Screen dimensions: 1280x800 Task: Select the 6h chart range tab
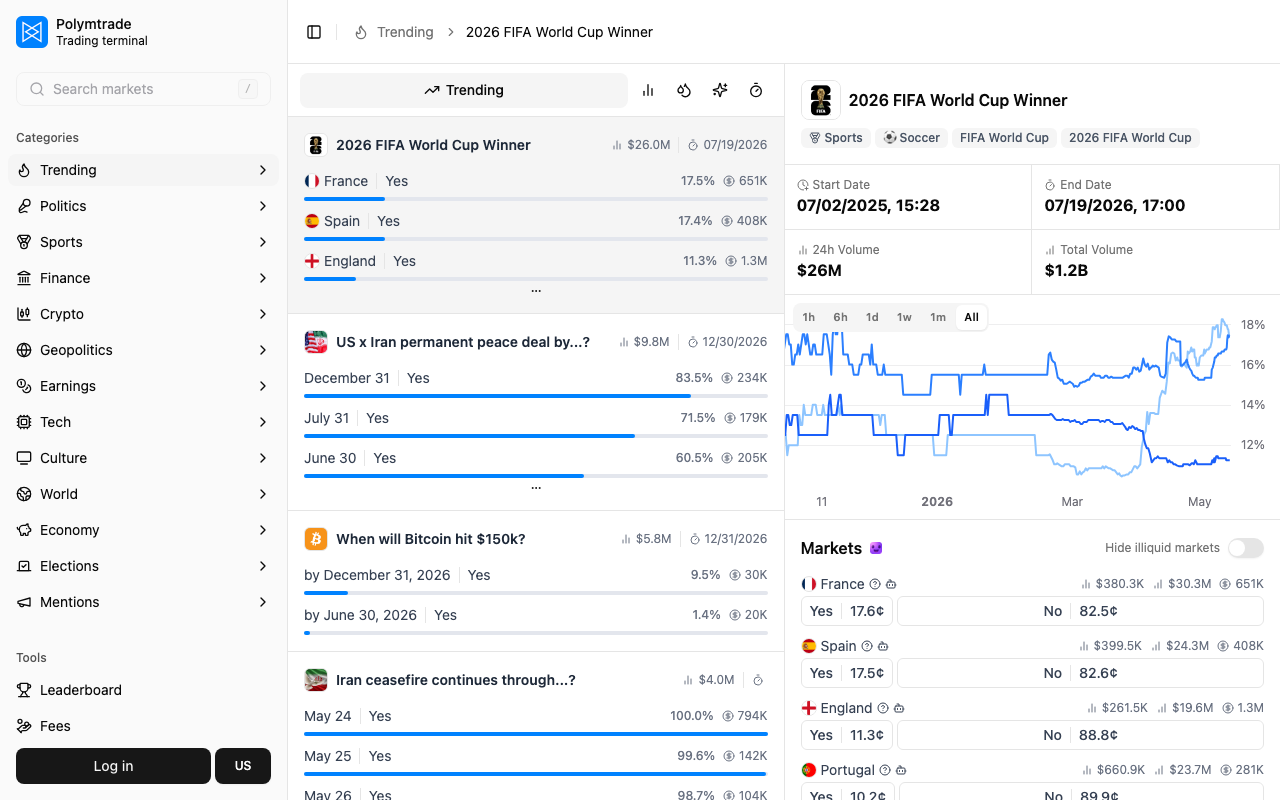tap(841, 317)
